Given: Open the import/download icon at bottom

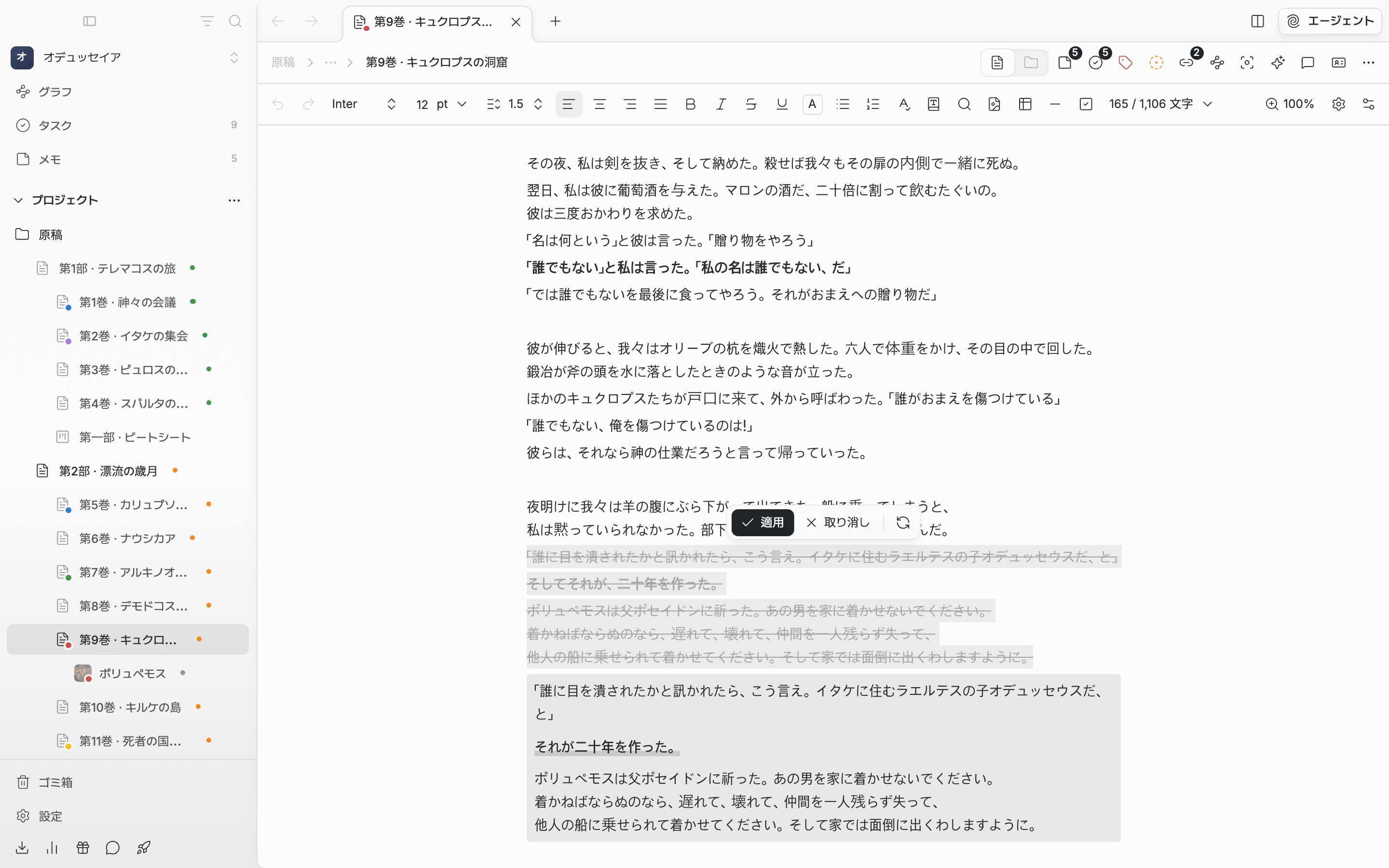Looking at the screenshot, I should click(22, 847).
